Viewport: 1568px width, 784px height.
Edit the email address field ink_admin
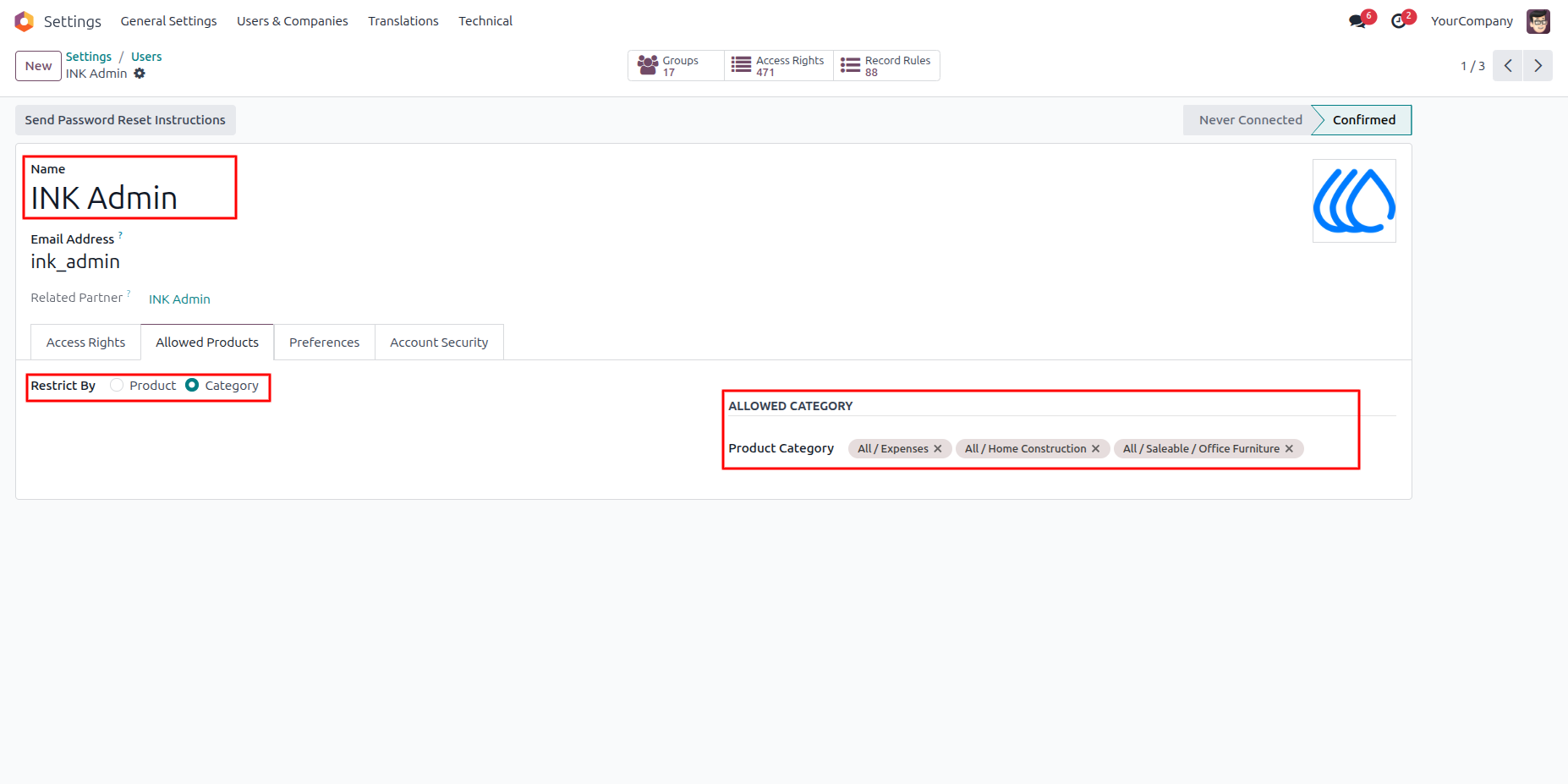pyautogui.click(x=75, y=262)
